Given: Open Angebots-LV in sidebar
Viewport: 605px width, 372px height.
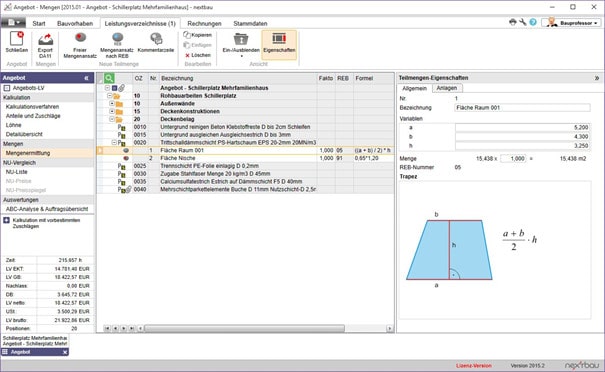Looking at the screenshot, I should (x=28, y=88).
